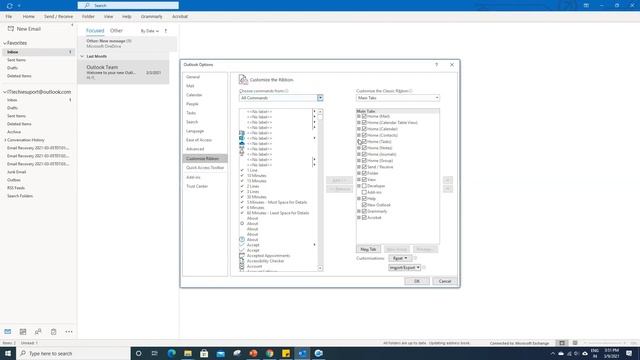Expand the View tab tree node
Screen dimensions: 640x360
click(x=359, y=180)
